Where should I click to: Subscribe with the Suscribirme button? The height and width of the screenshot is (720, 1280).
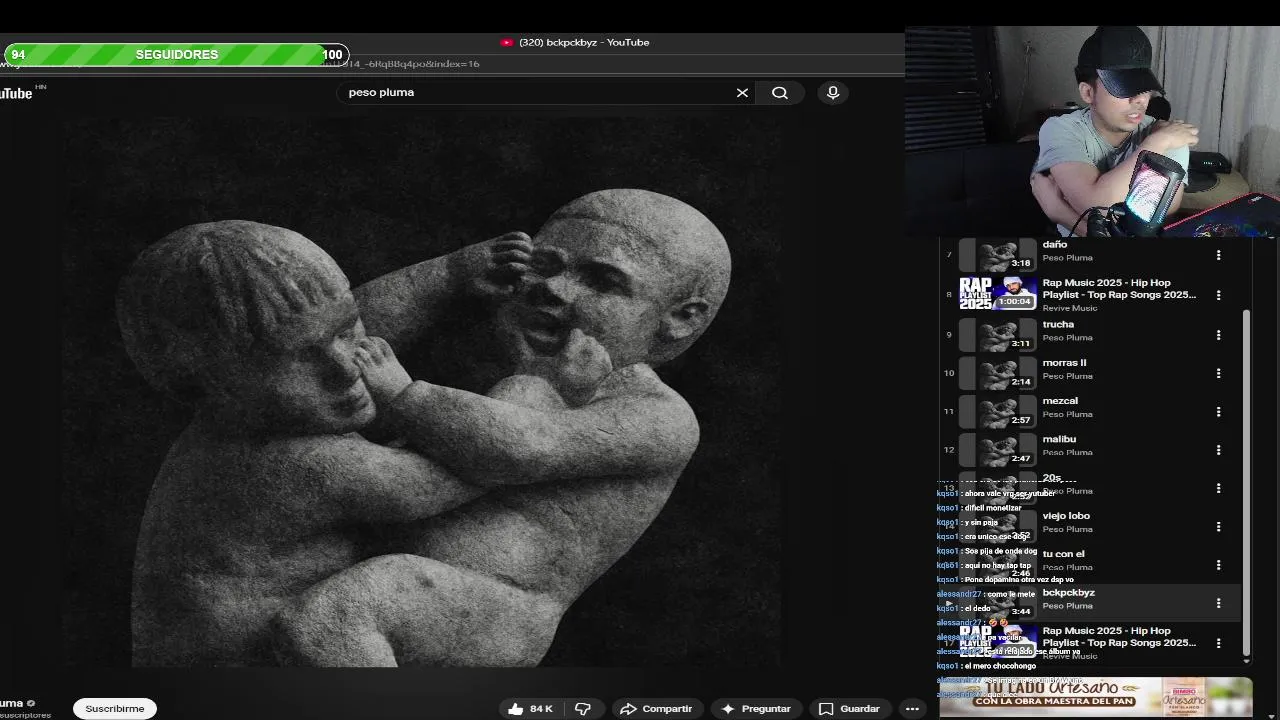115,709
